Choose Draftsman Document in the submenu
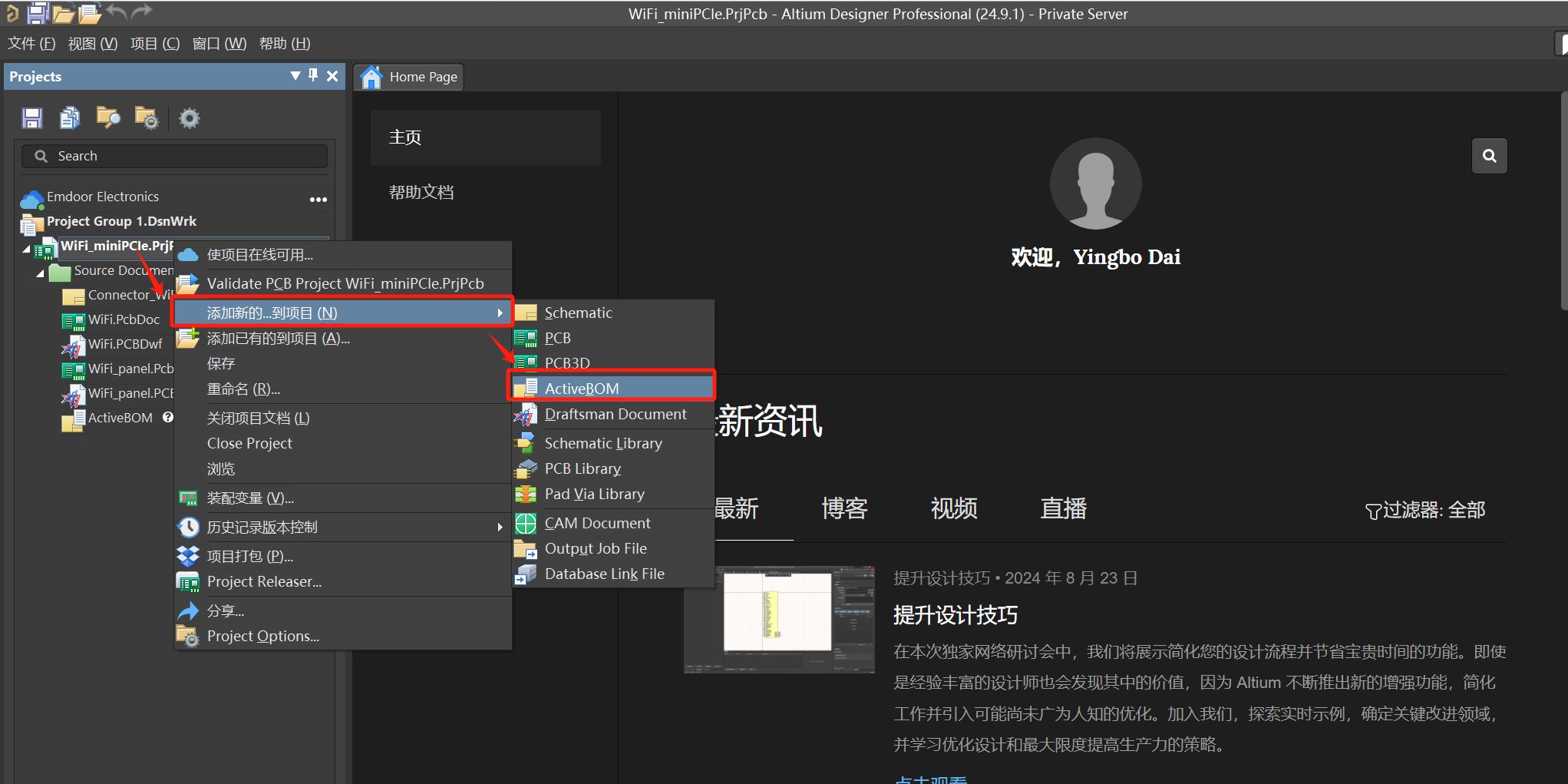 click(x=615, y=414)
